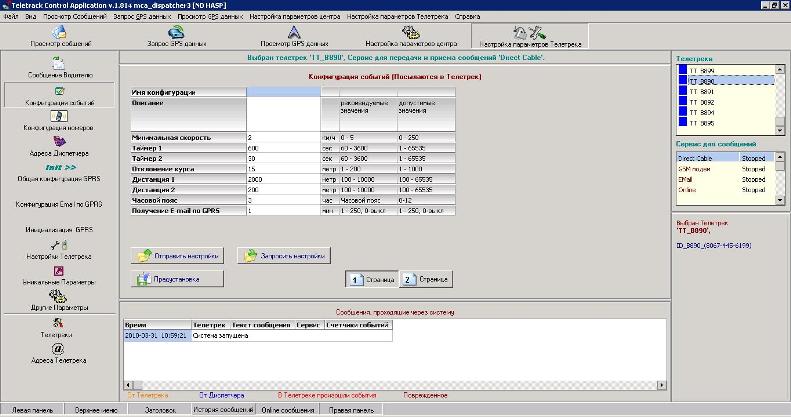Click the Имя конфигурации input field

(283, 92)
